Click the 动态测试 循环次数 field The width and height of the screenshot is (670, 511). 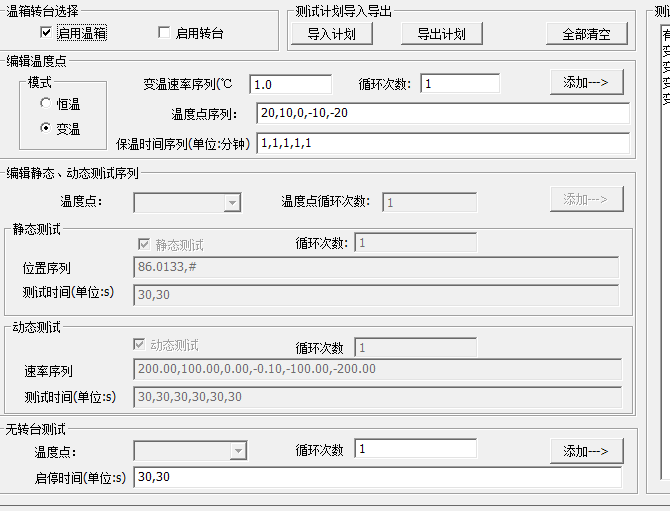pyautogui.click(x=416, y=347)
